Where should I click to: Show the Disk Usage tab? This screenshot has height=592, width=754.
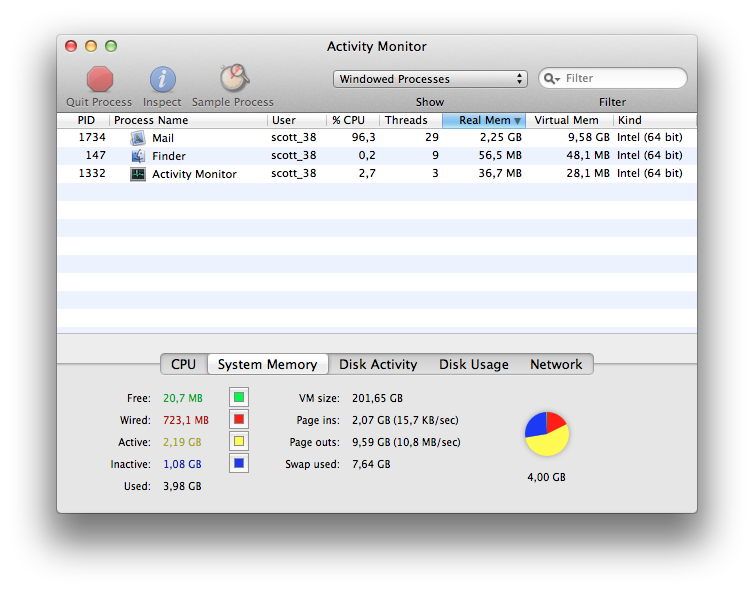474,364
